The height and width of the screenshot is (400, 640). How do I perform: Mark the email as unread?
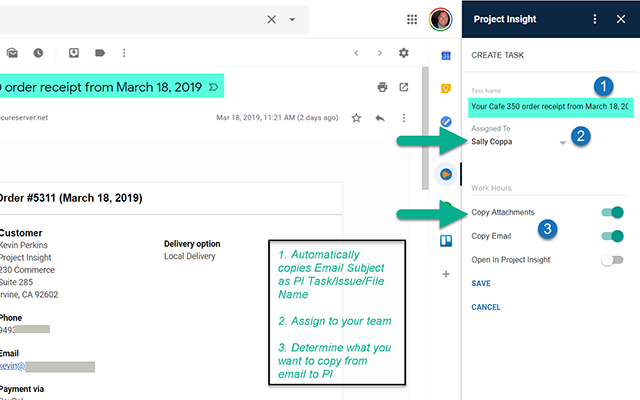coord(12,53)
